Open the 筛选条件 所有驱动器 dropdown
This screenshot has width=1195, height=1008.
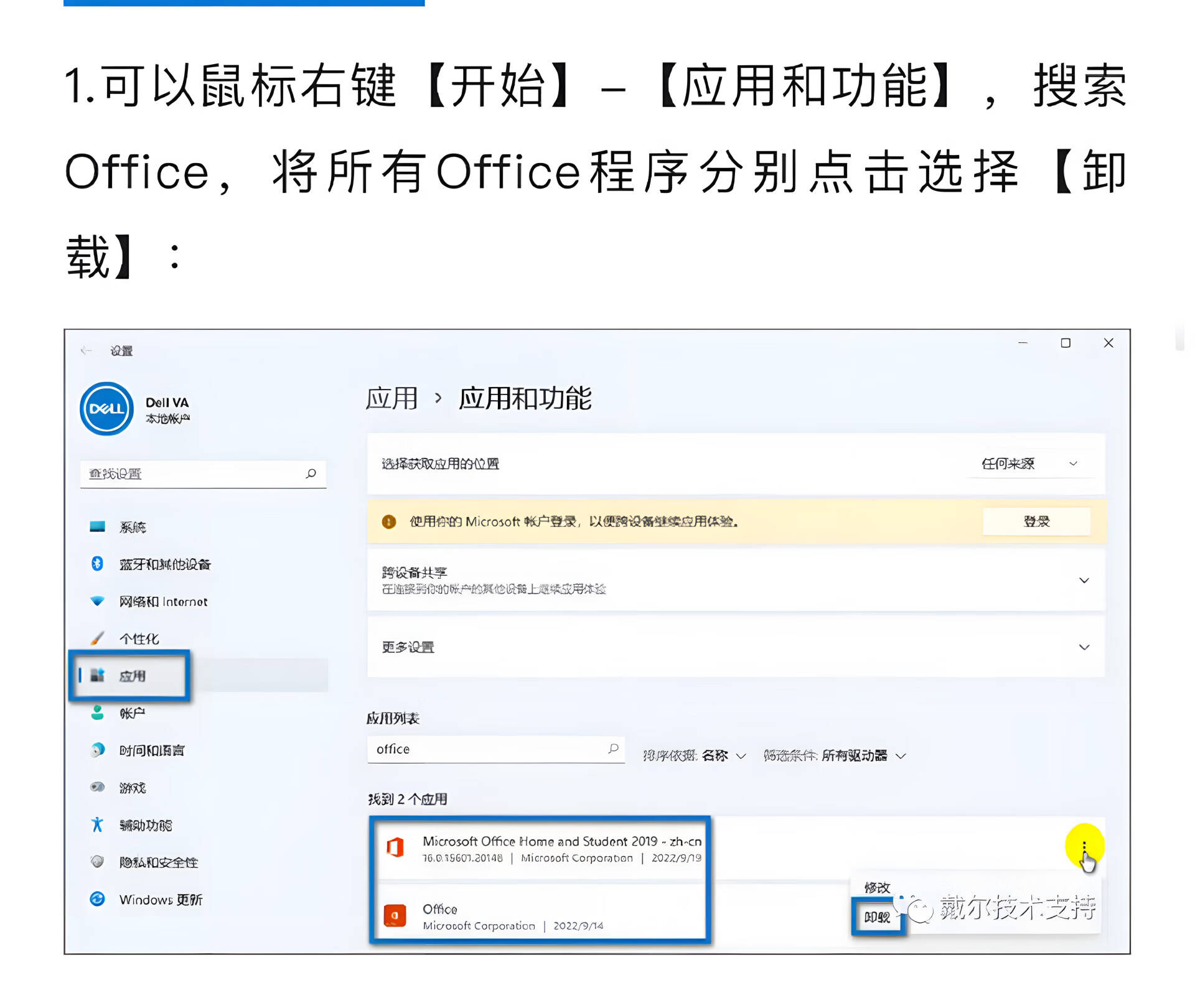tap(835, 756)
